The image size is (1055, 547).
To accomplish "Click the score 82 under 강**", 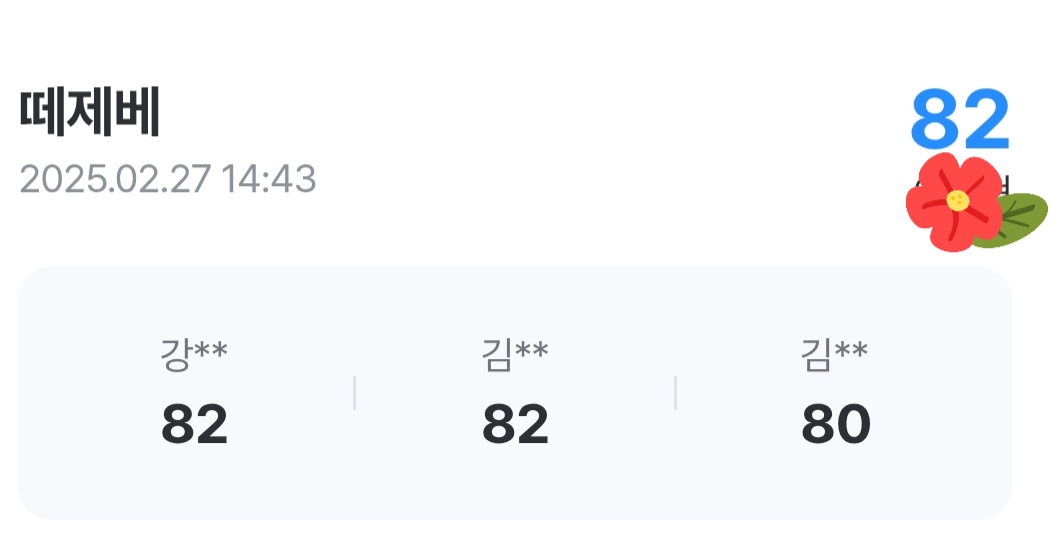I will pos(194,425).
